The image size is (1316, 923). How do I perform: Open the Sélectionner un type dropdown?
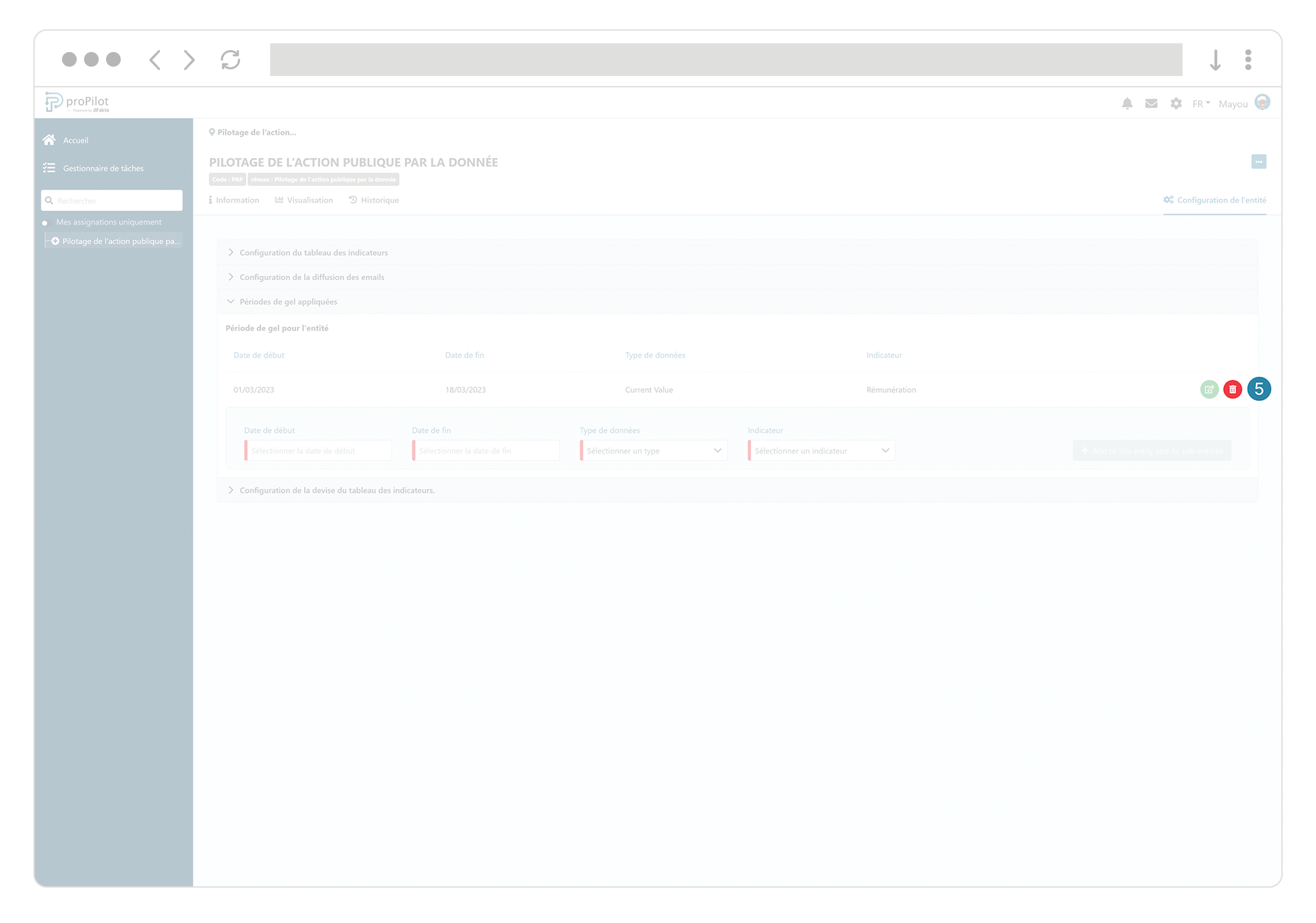coord(654,451)
